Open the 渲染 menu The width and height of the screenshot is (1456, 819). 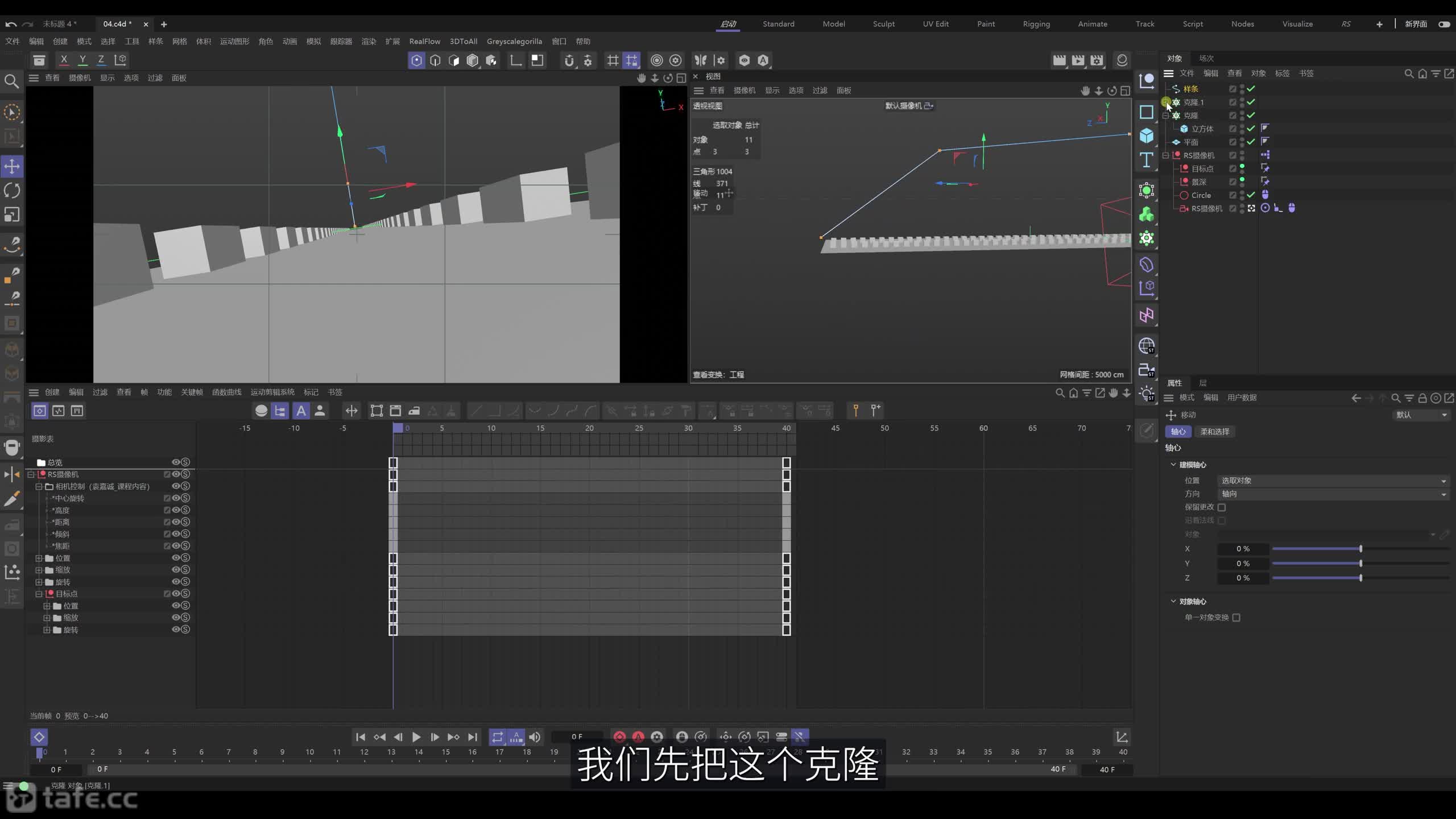(369, 42)
